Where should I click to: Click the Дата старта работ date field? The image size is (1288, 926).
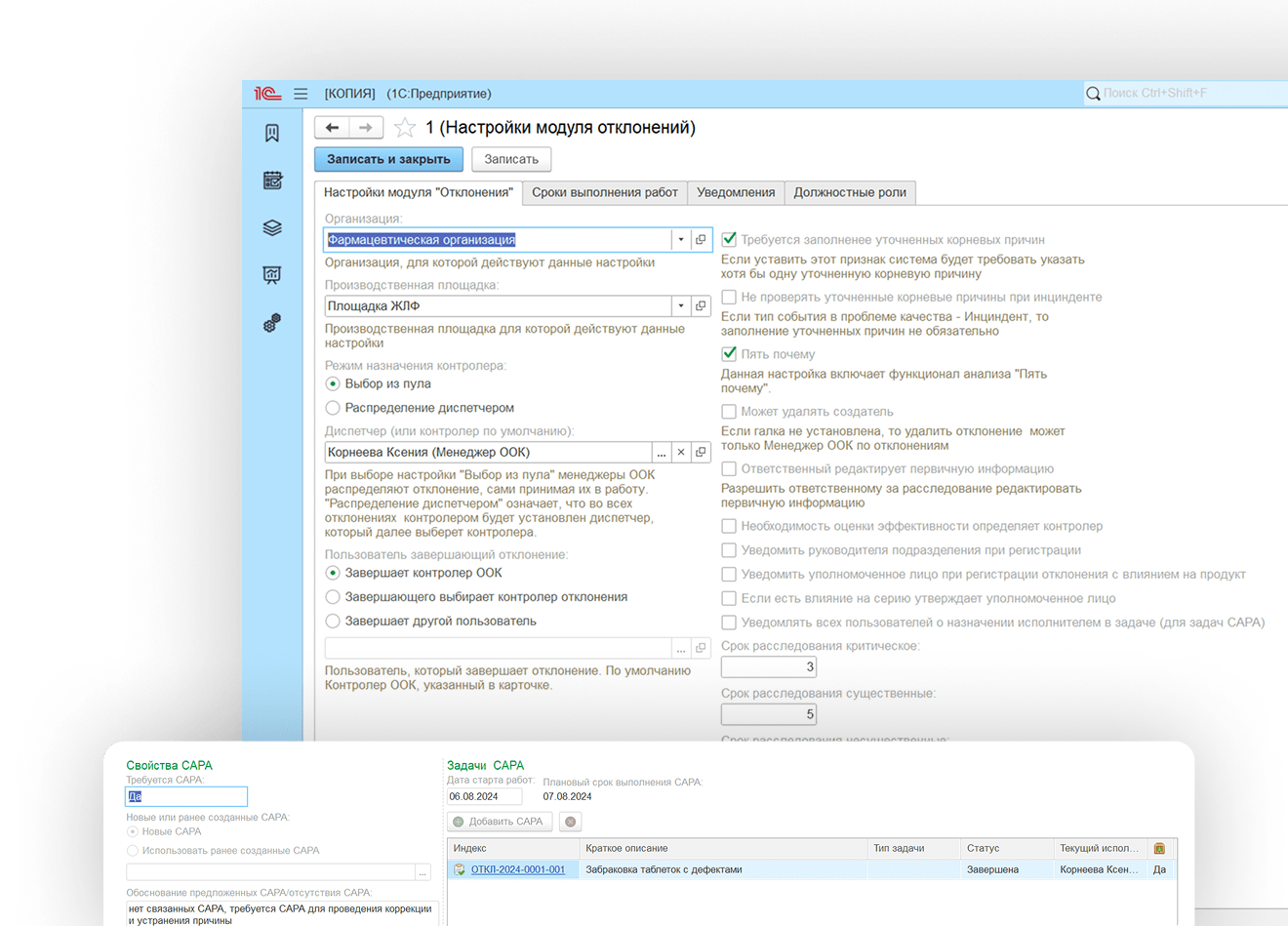coord(484,797)
